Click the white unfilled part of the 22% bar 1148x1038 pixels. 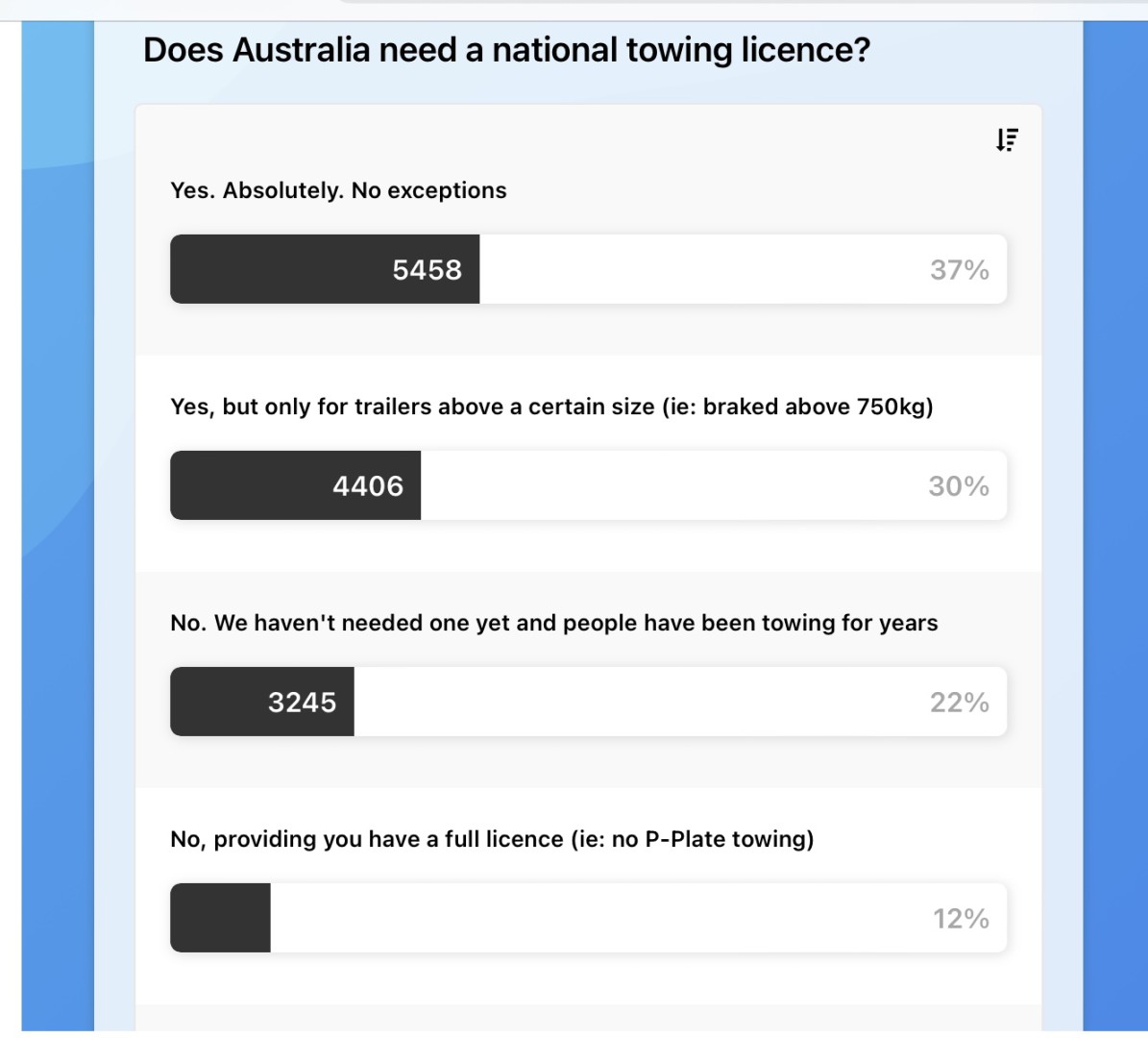coord(634,703)
